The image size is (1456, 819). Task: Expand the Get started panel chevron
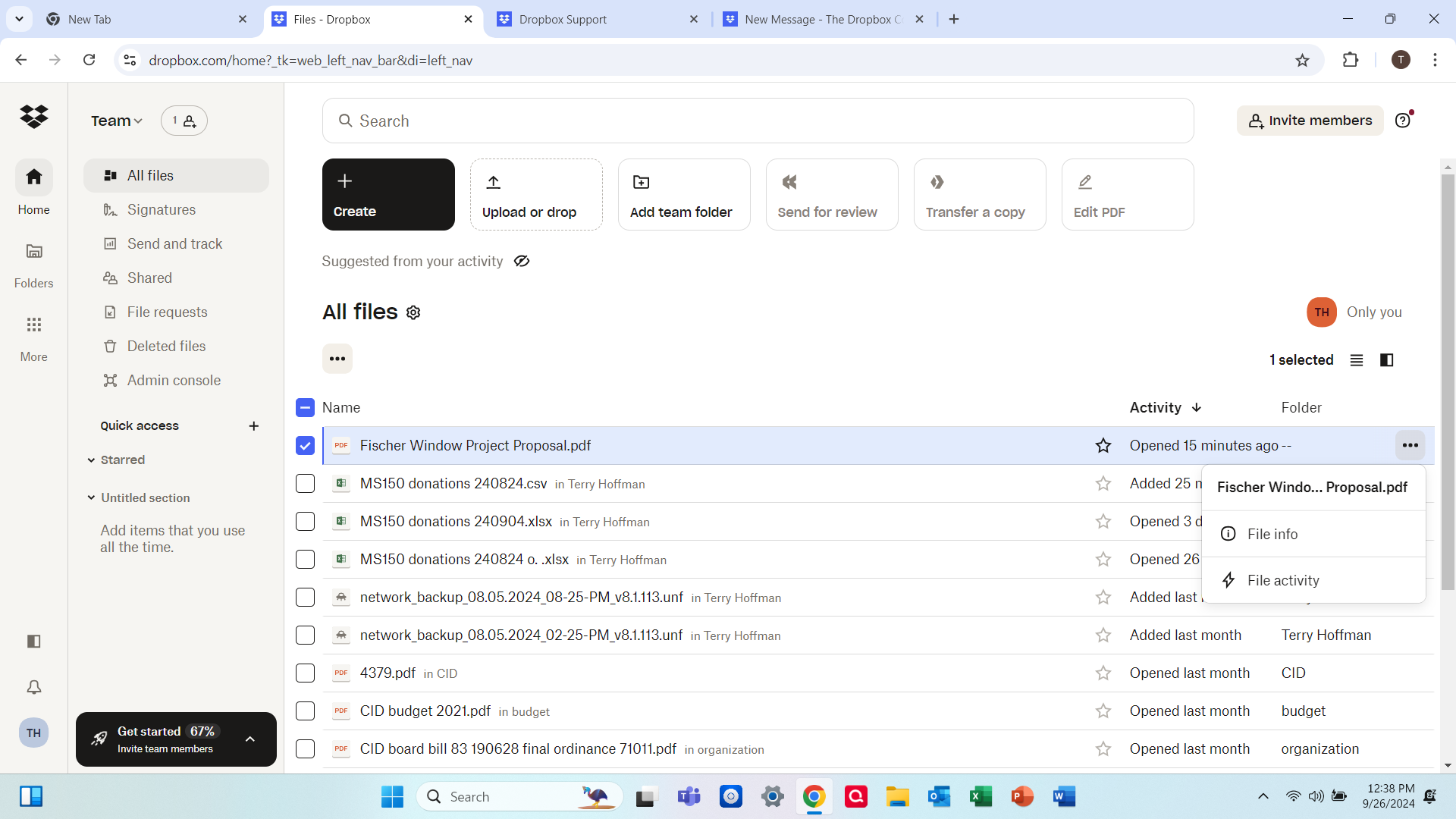point(250,739)
